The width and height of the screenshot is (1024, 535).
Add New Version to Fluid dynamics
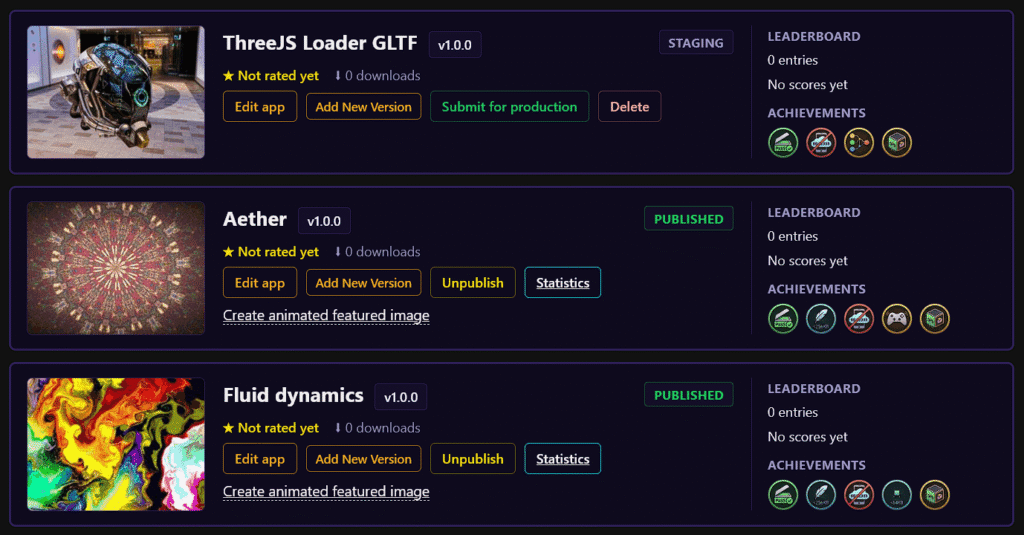pyautogui.click(x=364, y=459)
